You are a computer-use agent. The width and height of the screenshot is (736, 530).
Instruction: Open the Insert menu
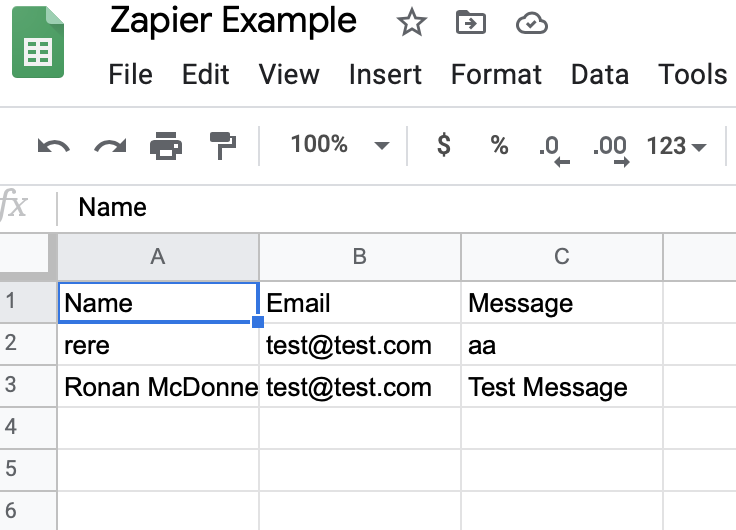[385, 74]
